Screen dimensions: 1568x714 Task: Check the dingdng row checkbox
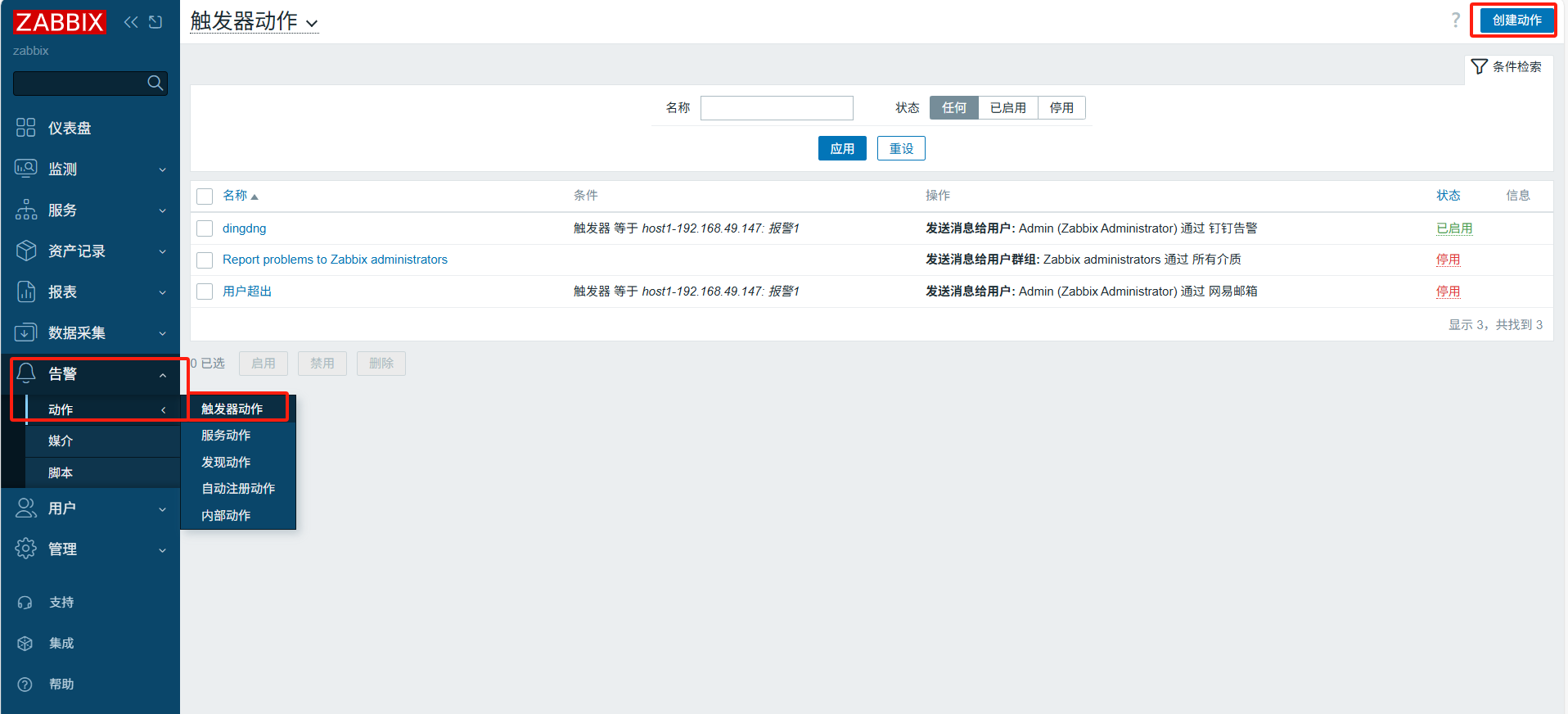205,228
